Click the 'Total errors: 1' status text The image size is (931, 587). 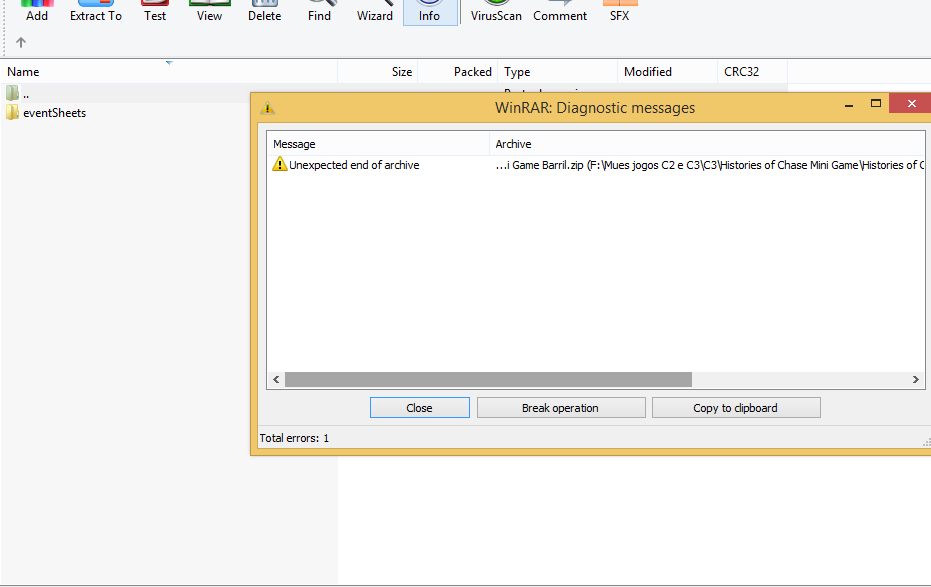pos(294,438)
